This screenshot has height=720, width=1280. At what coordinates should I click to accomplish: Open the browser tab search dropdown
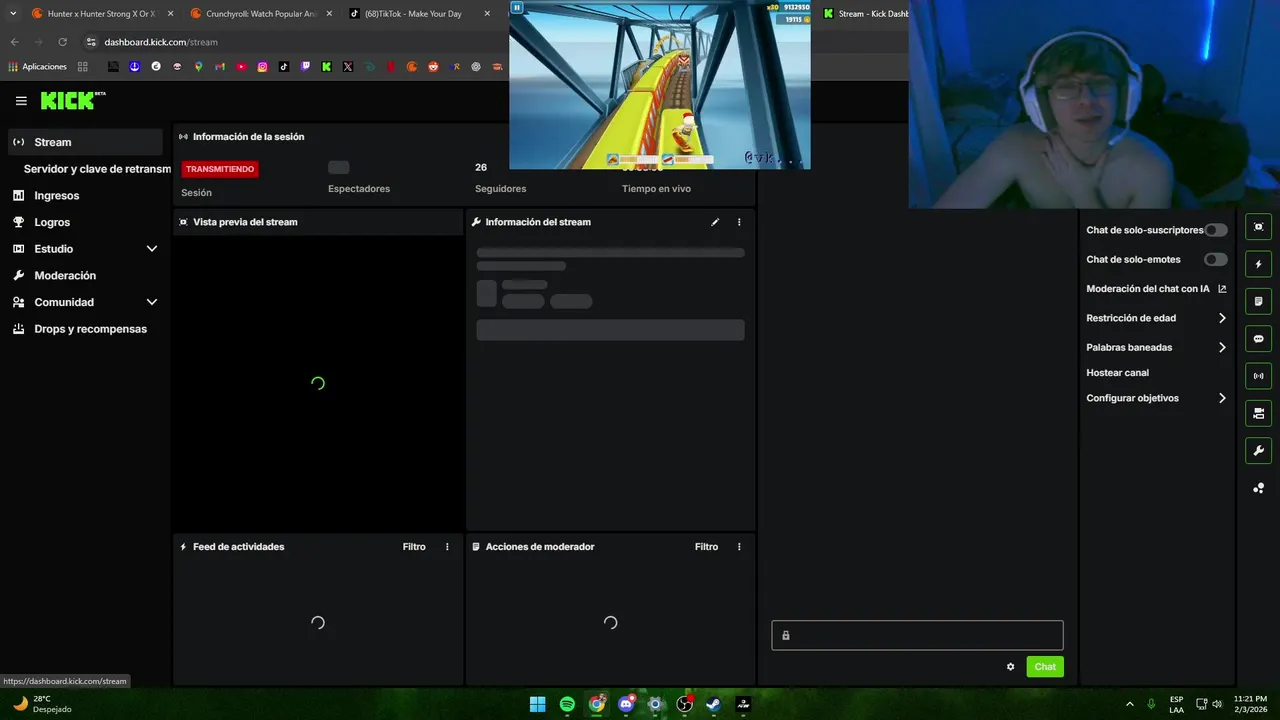click(x=13, y=14)
